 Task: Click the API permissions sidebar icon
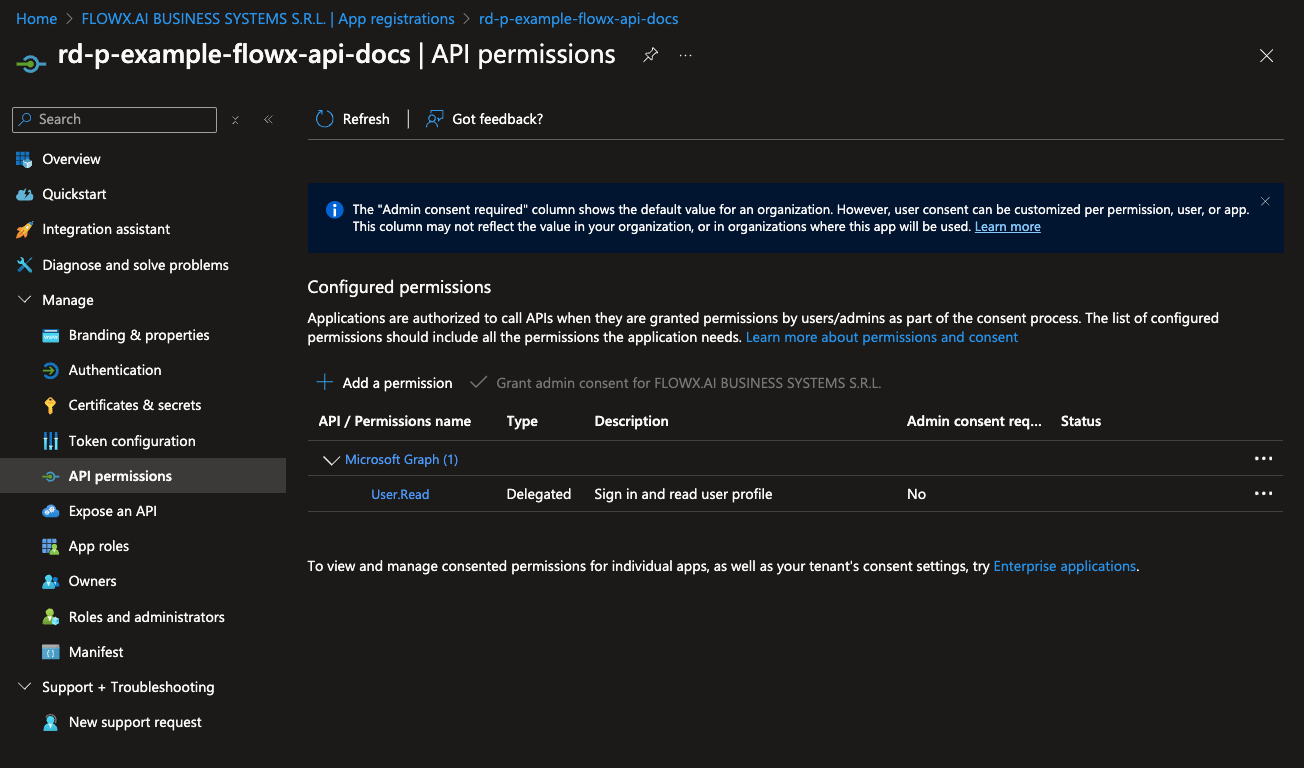point(50,476)
